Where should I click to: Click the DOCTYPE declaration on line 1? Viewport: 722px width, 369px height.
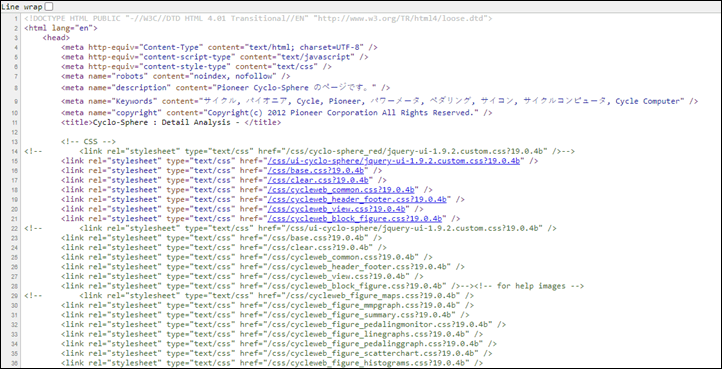[258, 18]
